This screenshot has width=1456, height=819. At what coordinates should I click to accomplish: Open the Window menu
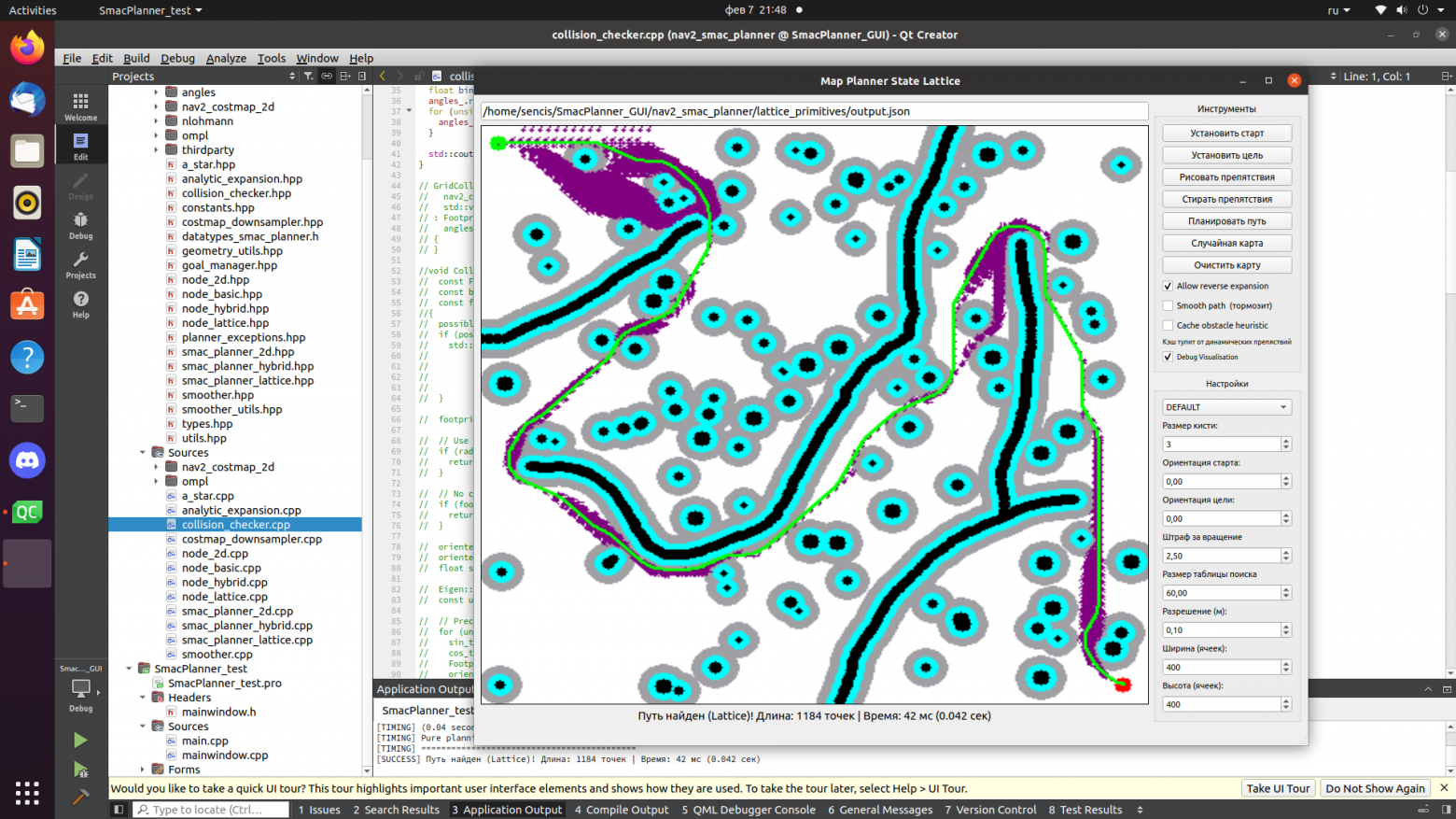pos(317,58)
